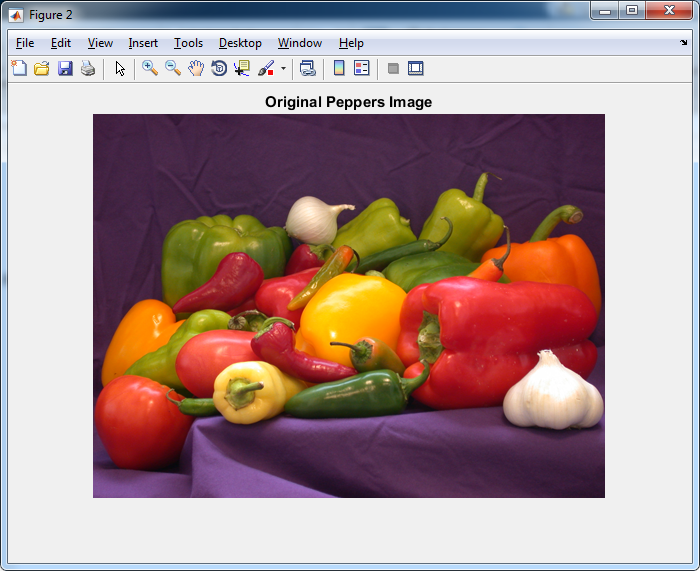Toggle the Zoom Out magnifier tool
The width and height of the screenshot is (700, 571).
(x=173, y=68)
